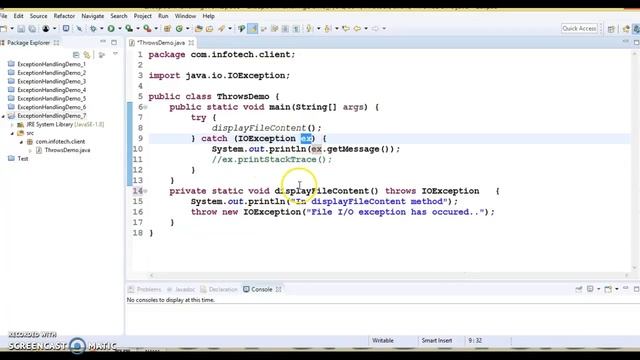Click the toggle block selection toolbar icon
The width and height of the screenshot is (640, 360).
[285, 29]
